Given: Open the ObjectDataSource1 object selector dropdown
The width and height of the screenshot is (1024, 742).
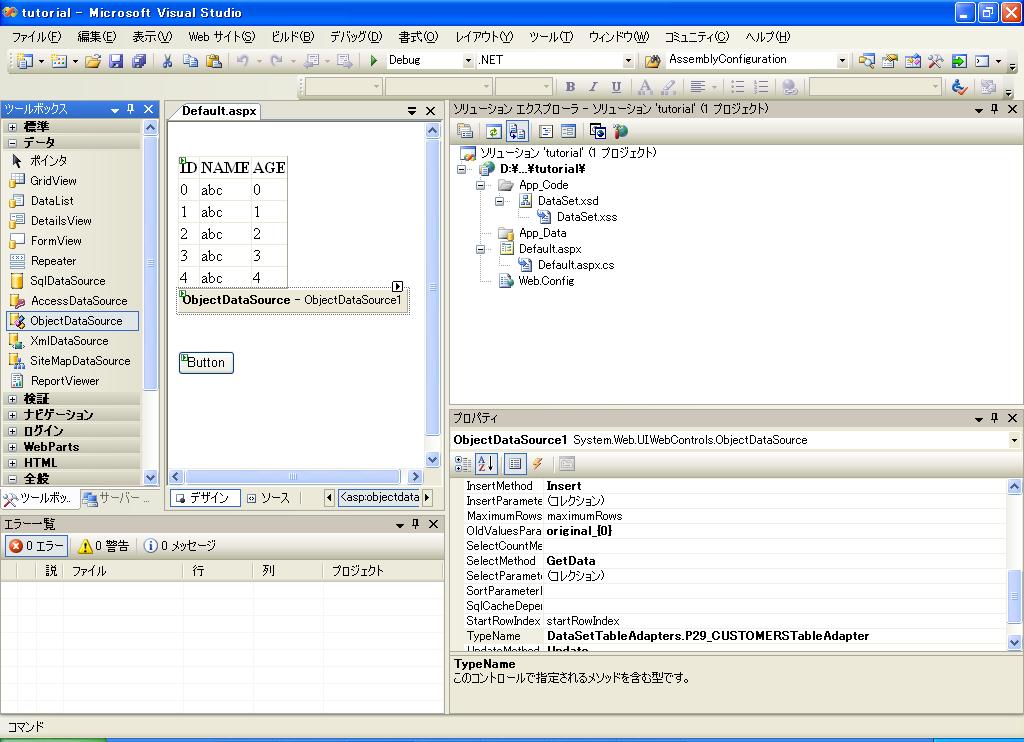Looking at the screenshot, I should [1014, 440].
